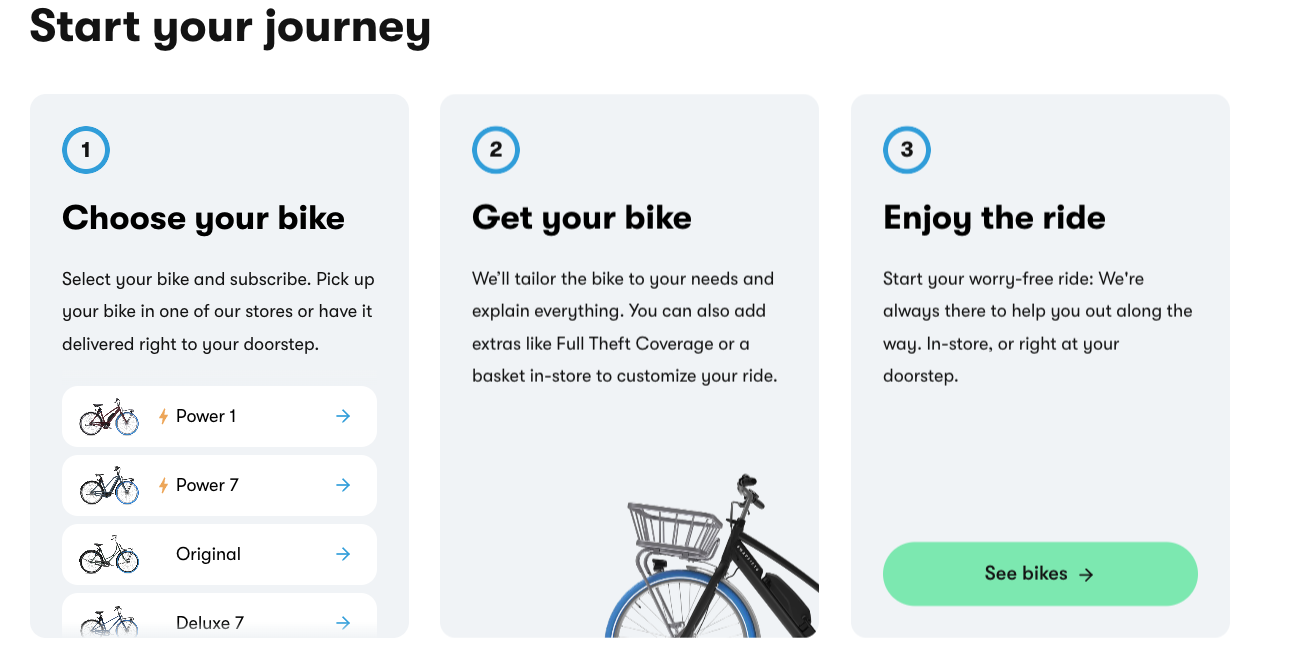Screen dimensions: 1295x664
Task: Click the lightning bolt icon beside Power 7
Action: [x=163, y=485]
